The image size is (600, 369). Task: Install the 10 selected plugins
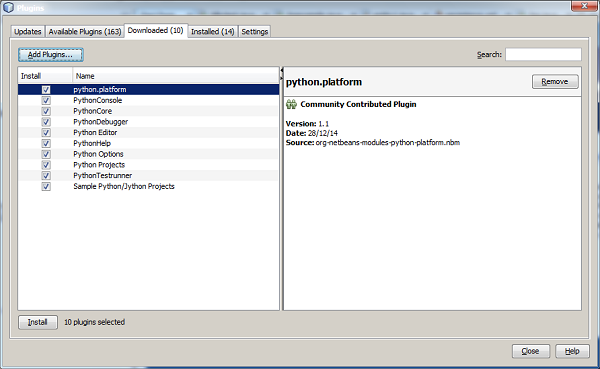[38, 322]
